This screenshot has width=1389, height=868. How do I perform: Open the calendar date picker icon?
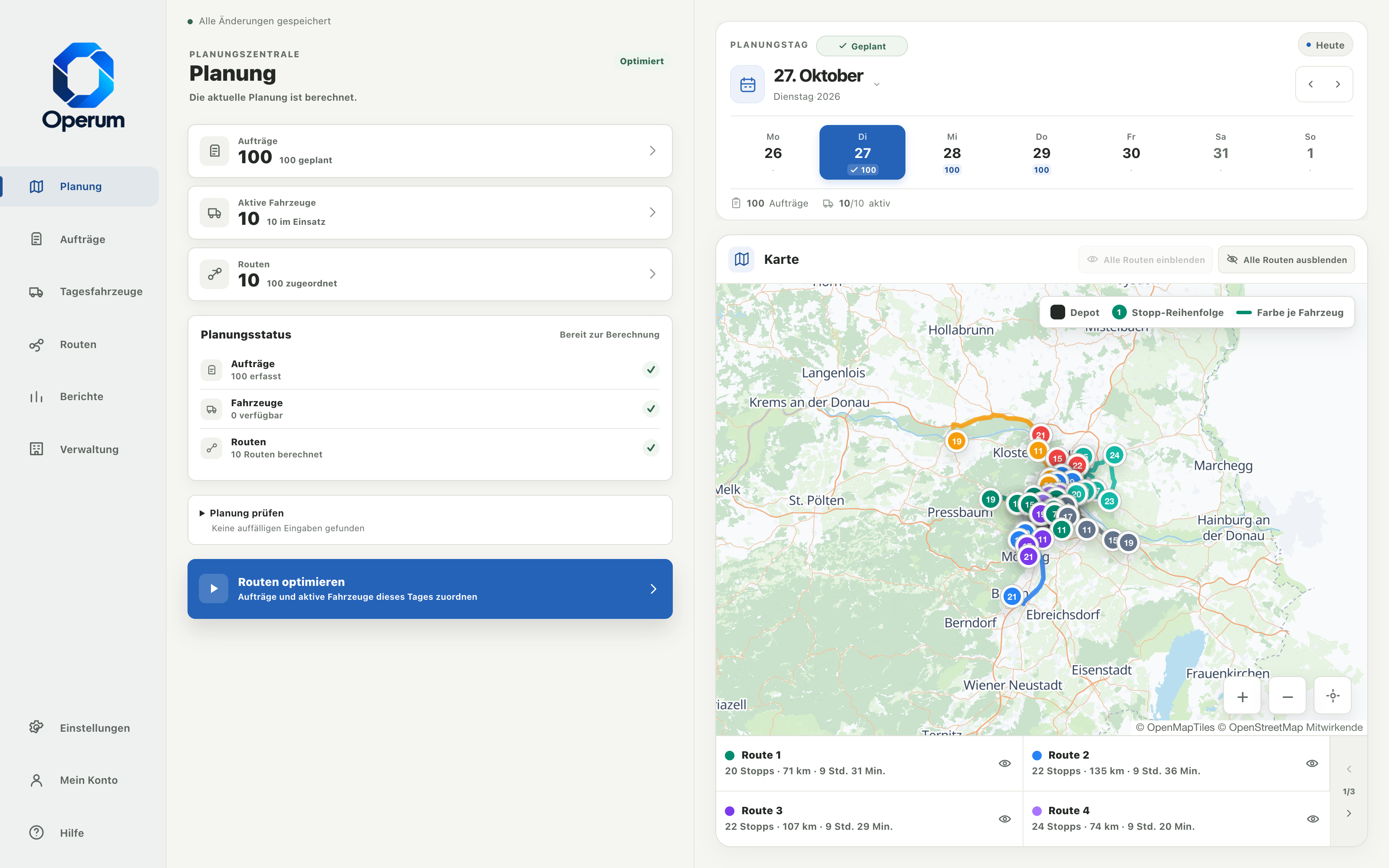click(747, 84)
